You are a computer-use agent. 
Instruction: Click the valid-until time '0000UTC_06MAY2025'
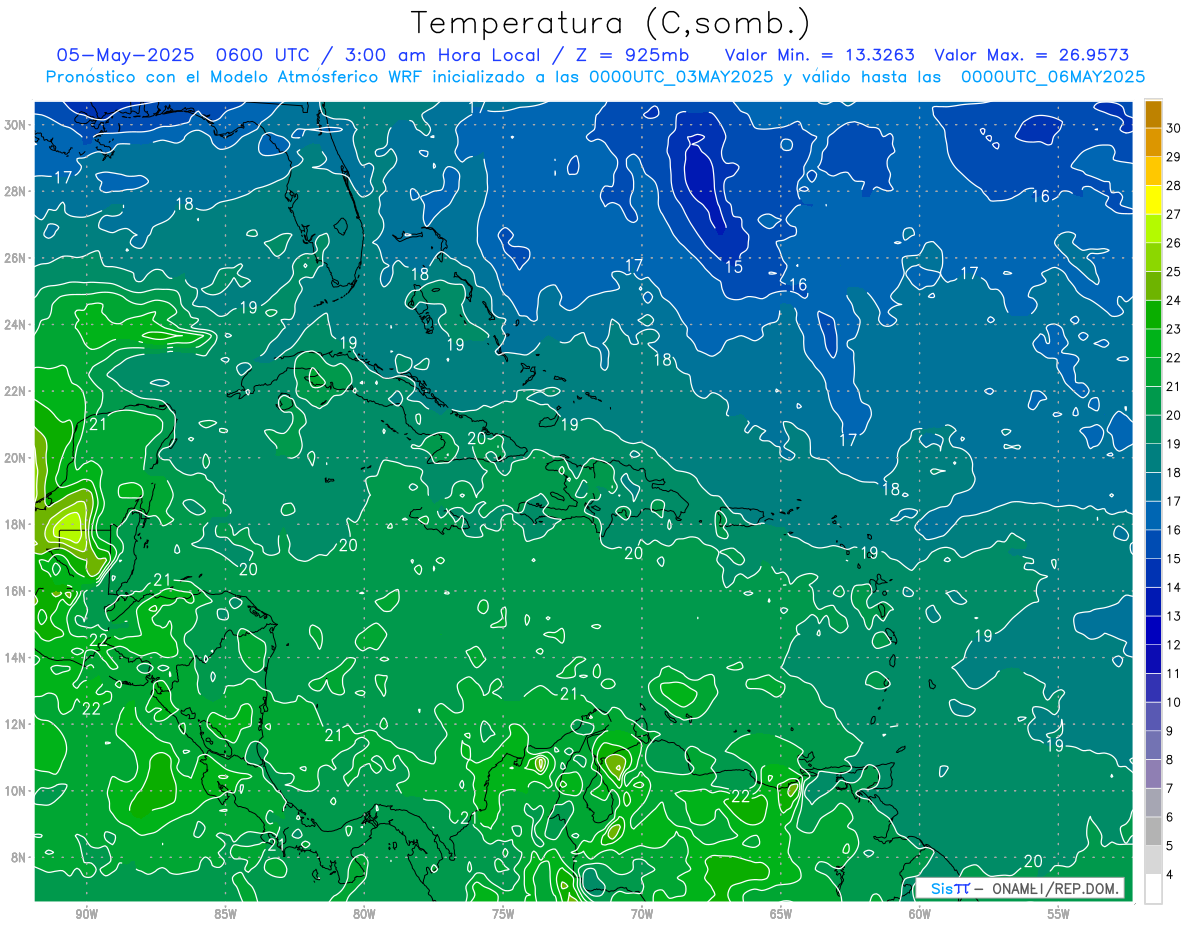pos(1053,77)
